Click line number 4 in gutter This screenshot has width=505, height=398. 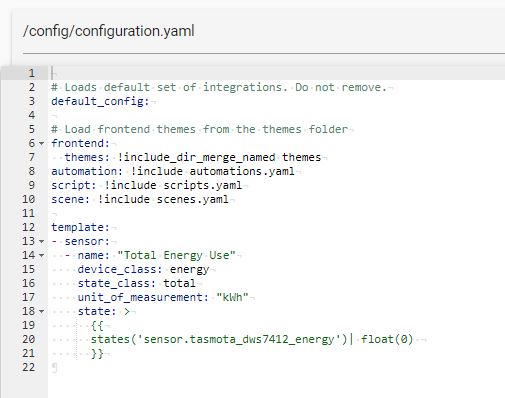click(x=32, y=115)
